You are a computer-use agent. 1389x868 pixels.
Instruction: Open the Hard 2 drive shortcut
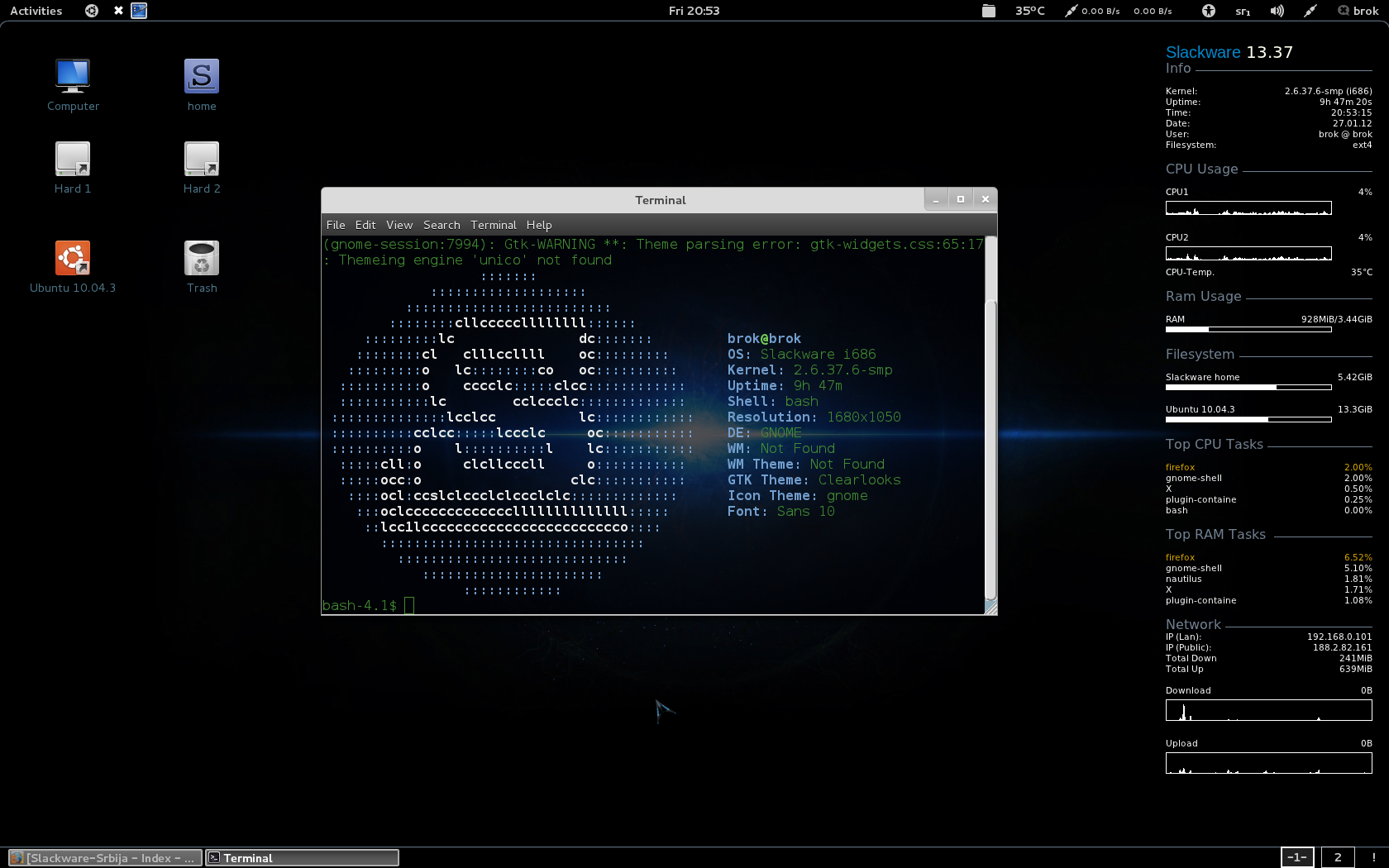coord(201,160)
